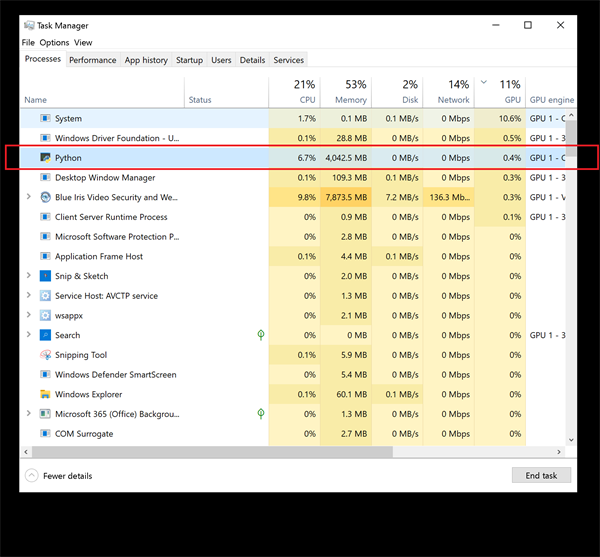Image resolution: width=600 pixels, height=557 pixels.
Task: Sort by the Status column header
Action: pos(226,92)
